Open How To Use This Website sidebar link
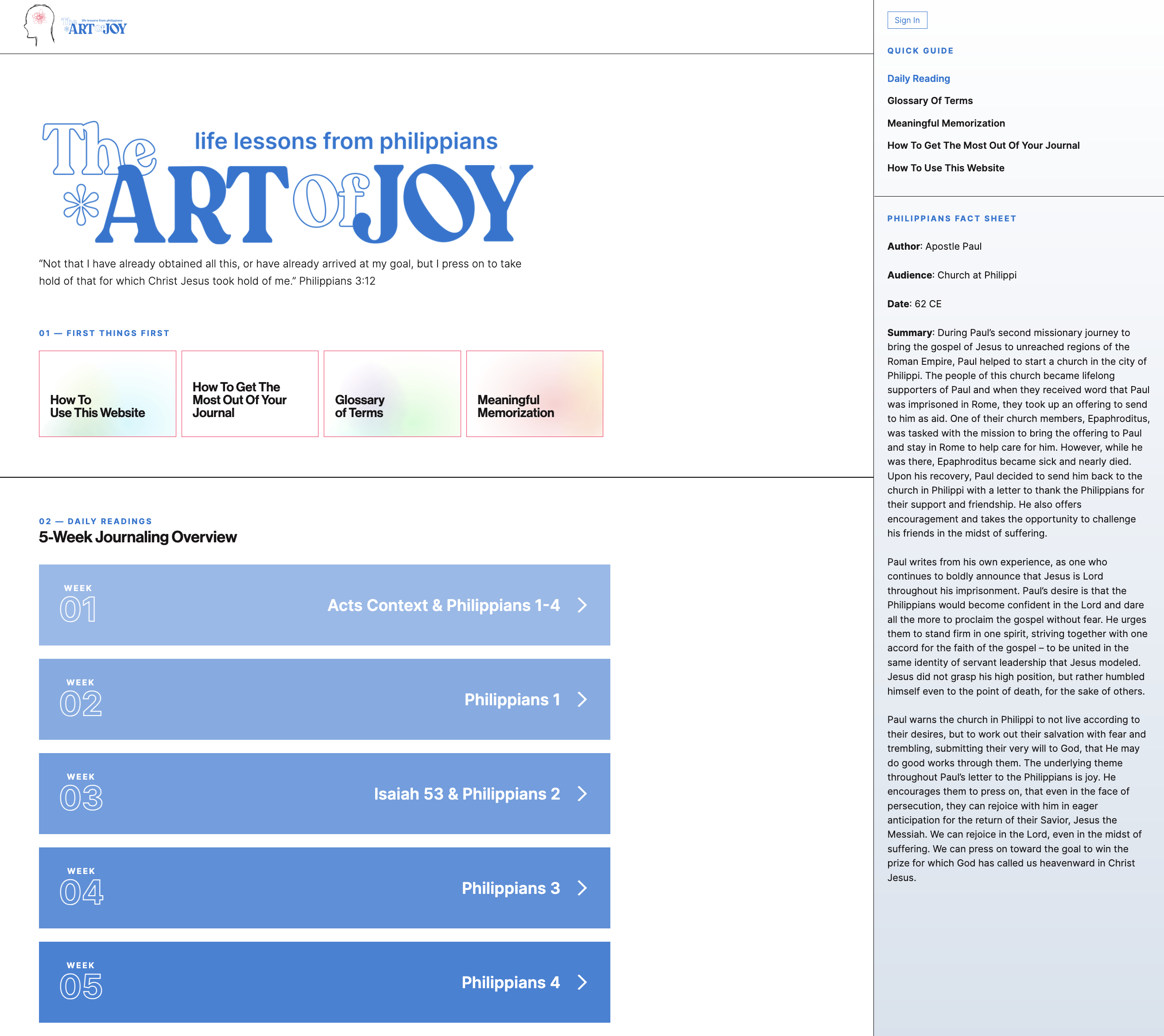This screenshot has width=1164, height=1036. (945, 168)
